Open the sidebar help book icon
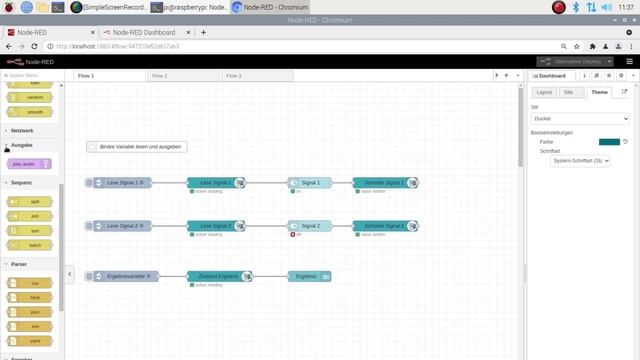Screen dimensions: 640x360 [596, 76]
